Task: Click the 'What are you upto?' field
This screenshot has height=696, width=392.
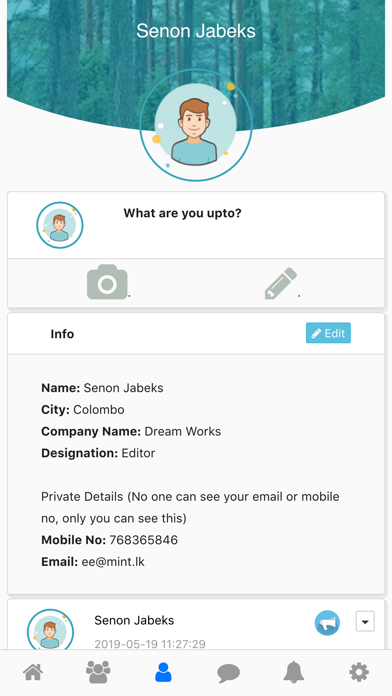Action: point(182,213)
